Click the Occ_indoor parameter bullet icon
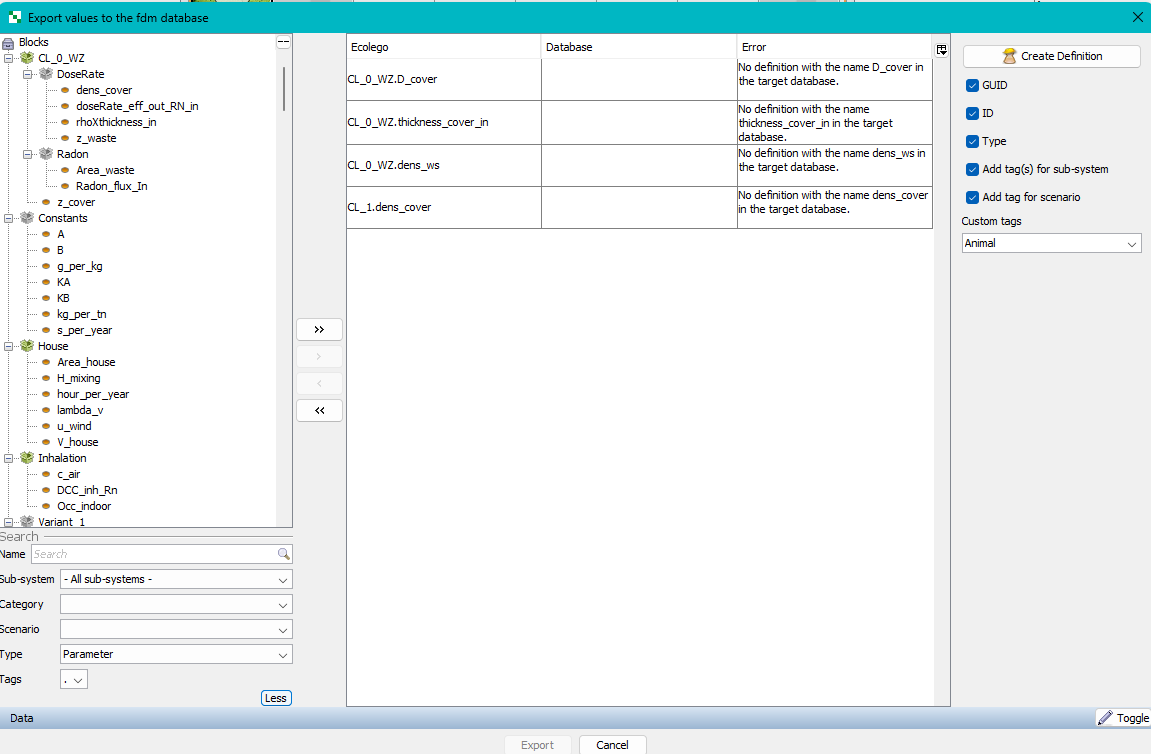Viewport: 1151px width, 754px height. point(46,506)
